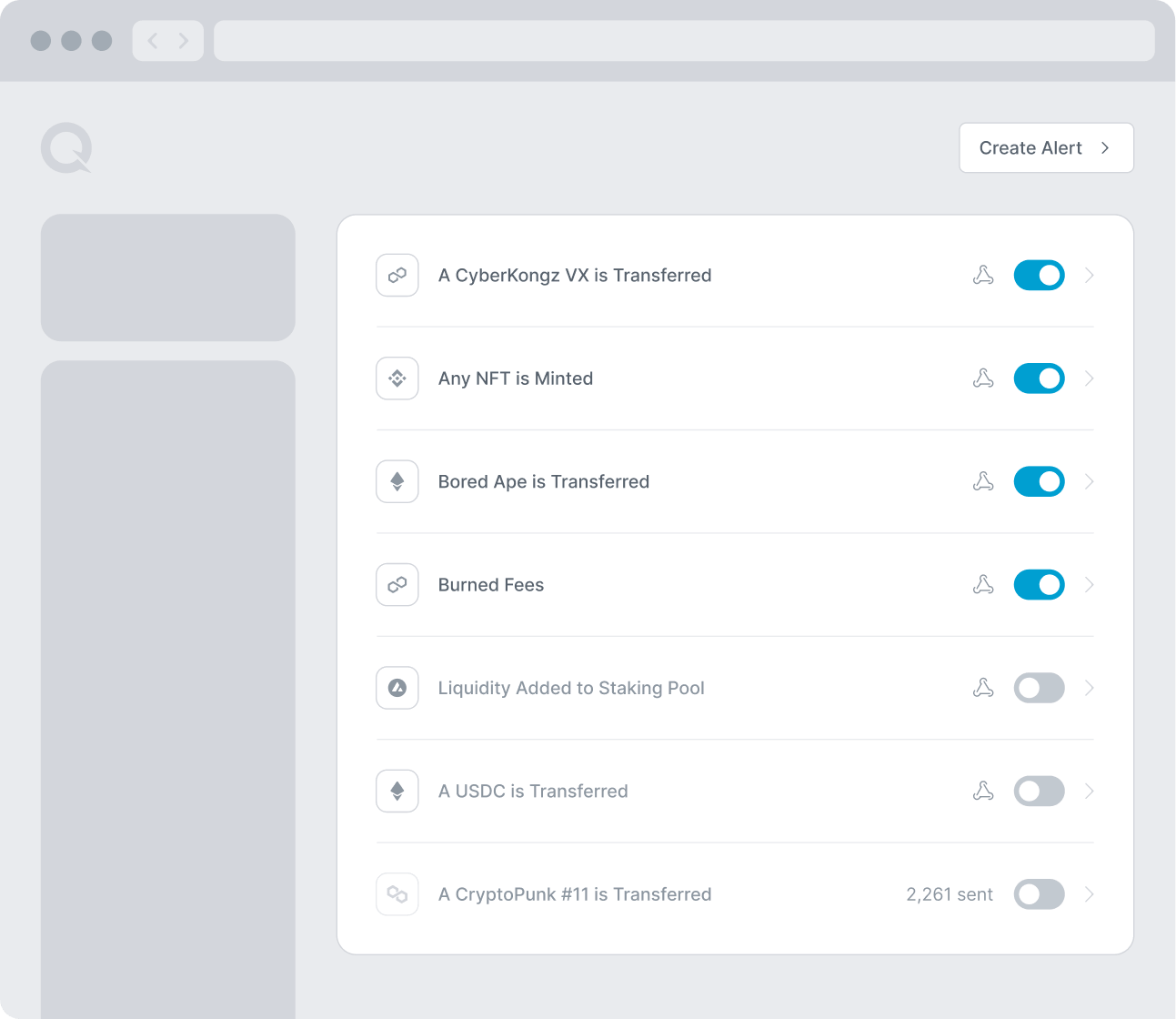Click the webhook icon on Any NFT is Minted row

pos(983,378)
